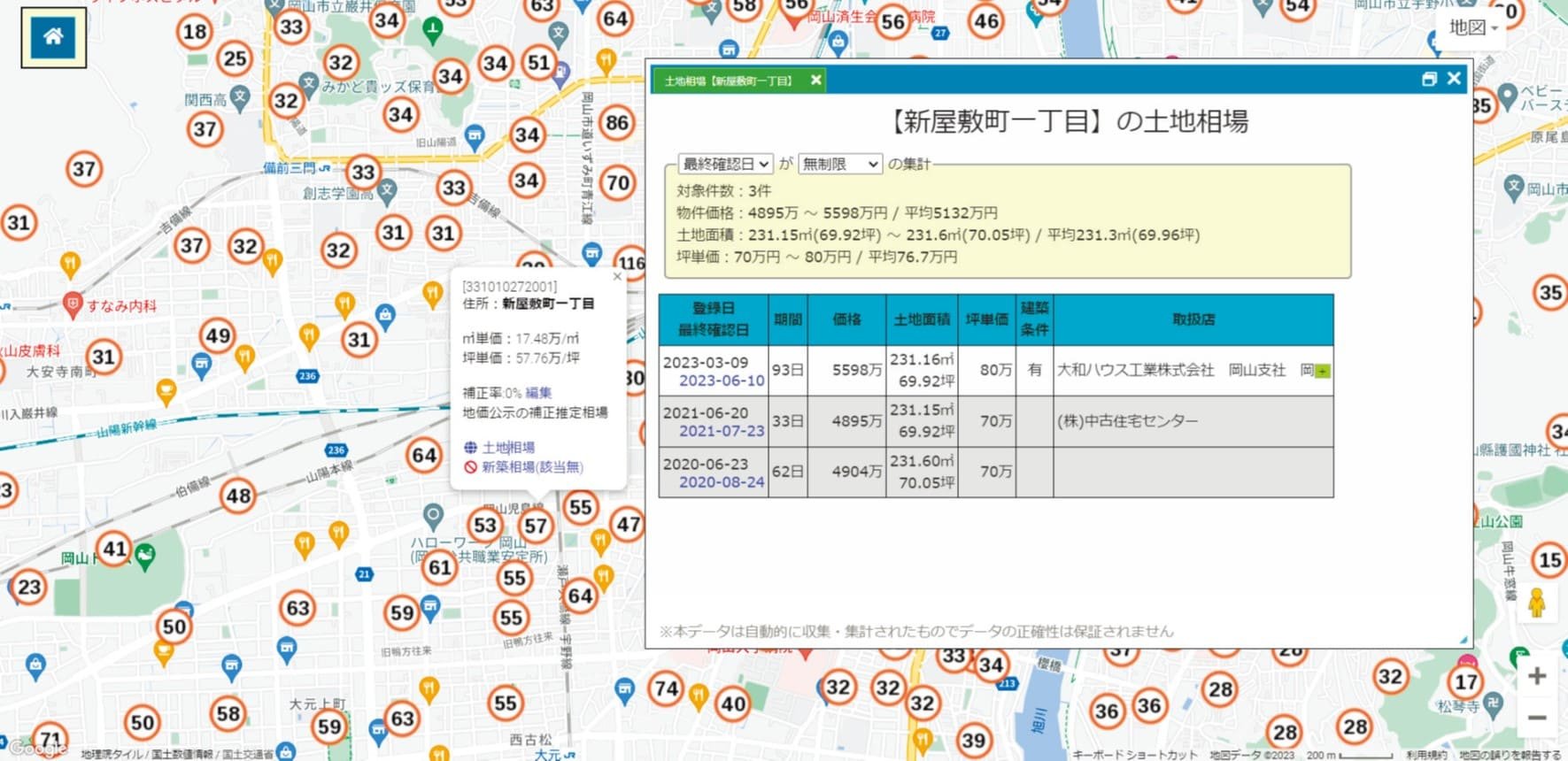Viewport: 1568px width, 761px height.
Task: Click the Street View pegman icon
Action: click(x=1536, y=603)
